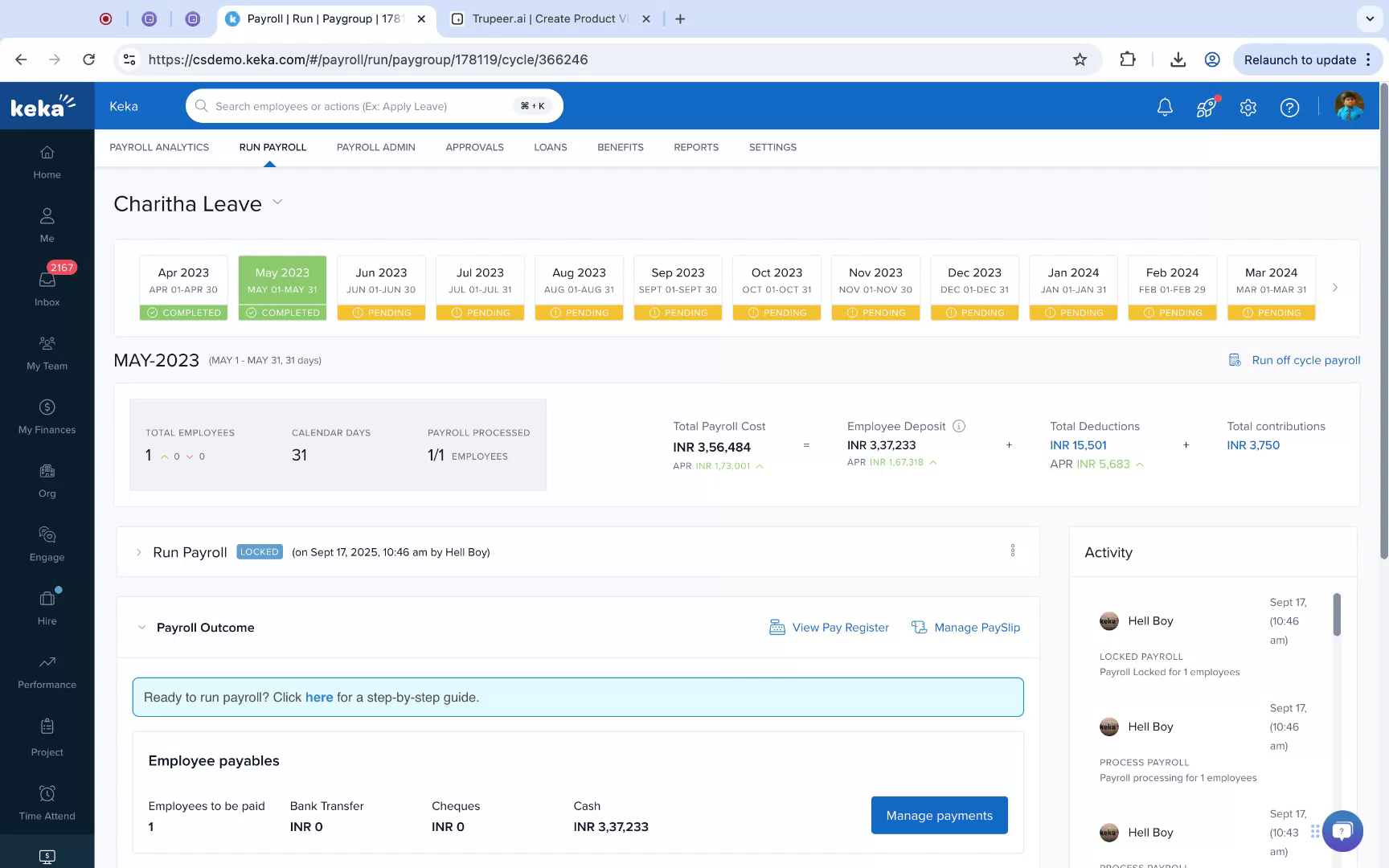Expand the Charitha Leave paygroup dropdown
Image resolution: width=1389 pixels, height=868 pixels.
pyautogui.click(x=278, y=203)
